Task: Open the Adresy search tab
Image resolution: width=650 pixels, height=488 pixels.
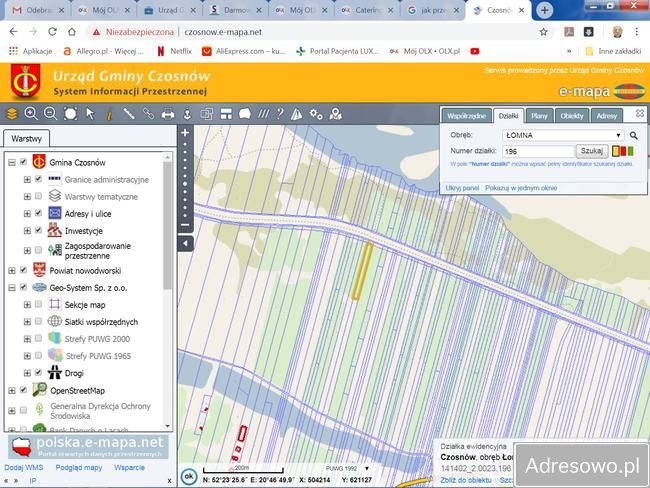Action: coord(606,116)
